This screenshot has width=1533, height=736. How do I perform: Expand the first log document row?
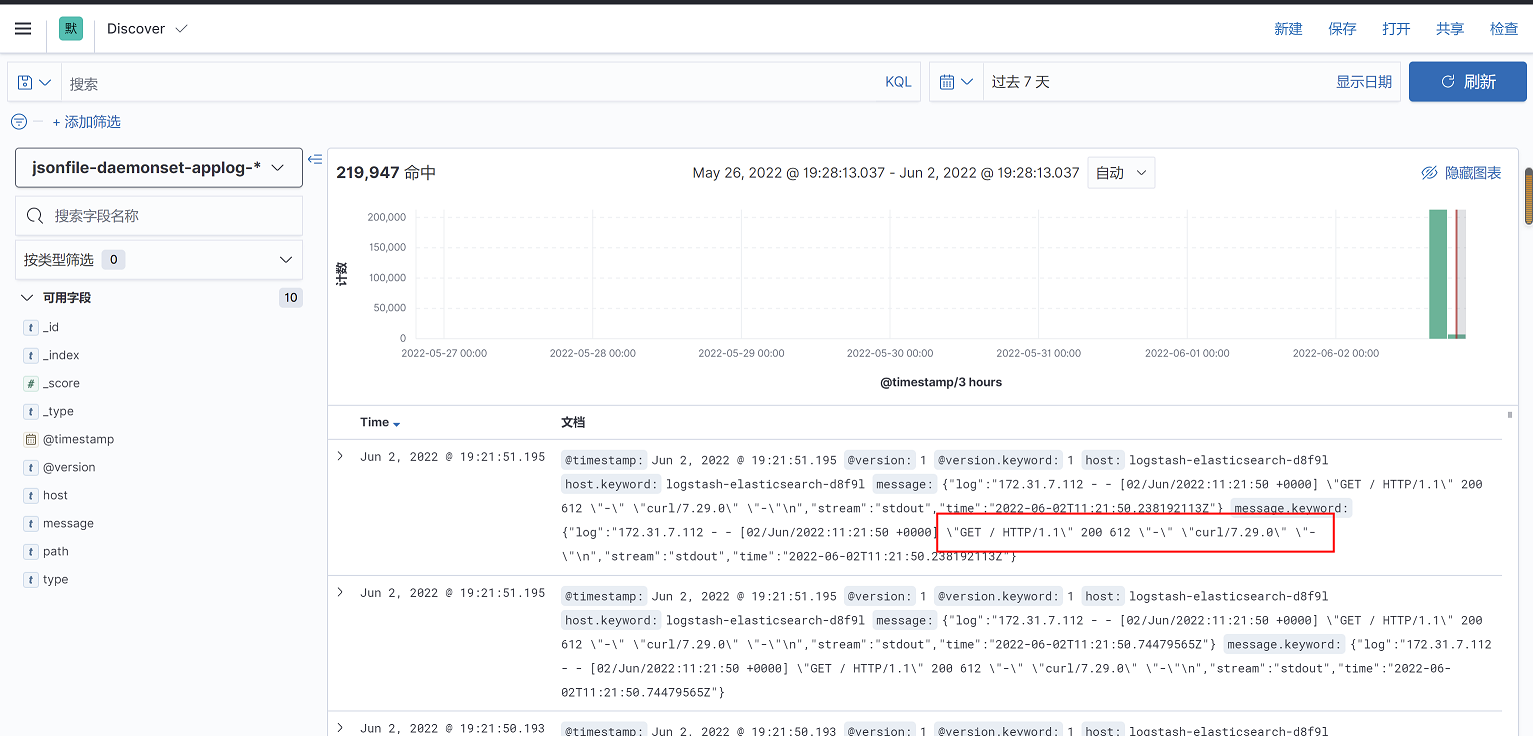[340, 456]
